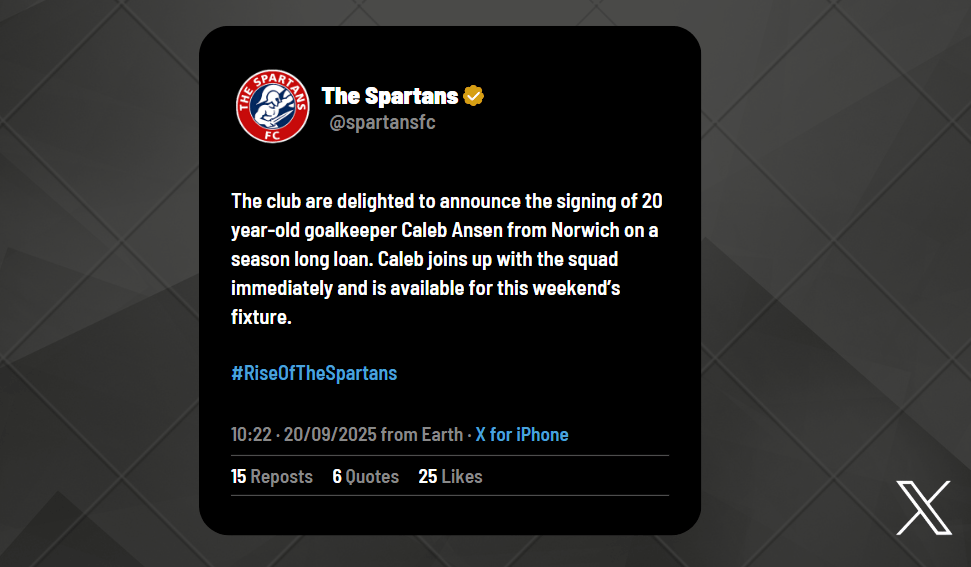Click the gold verified badge
The height and width of the screenshot is (567, 971).
point(474,96)
